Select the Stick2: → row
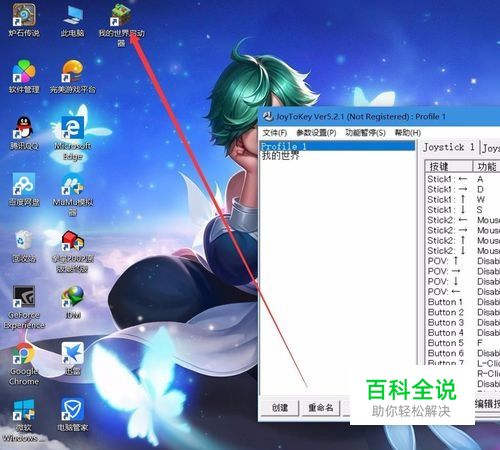 pyautogui.click(x=463, y=230)
